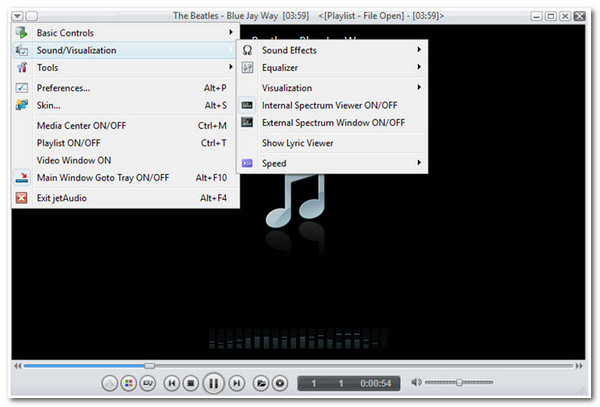Expand the Tools submenu arrow
Image resolution: width=600 pixels, height=407 pixels.
tap(231, 67)
